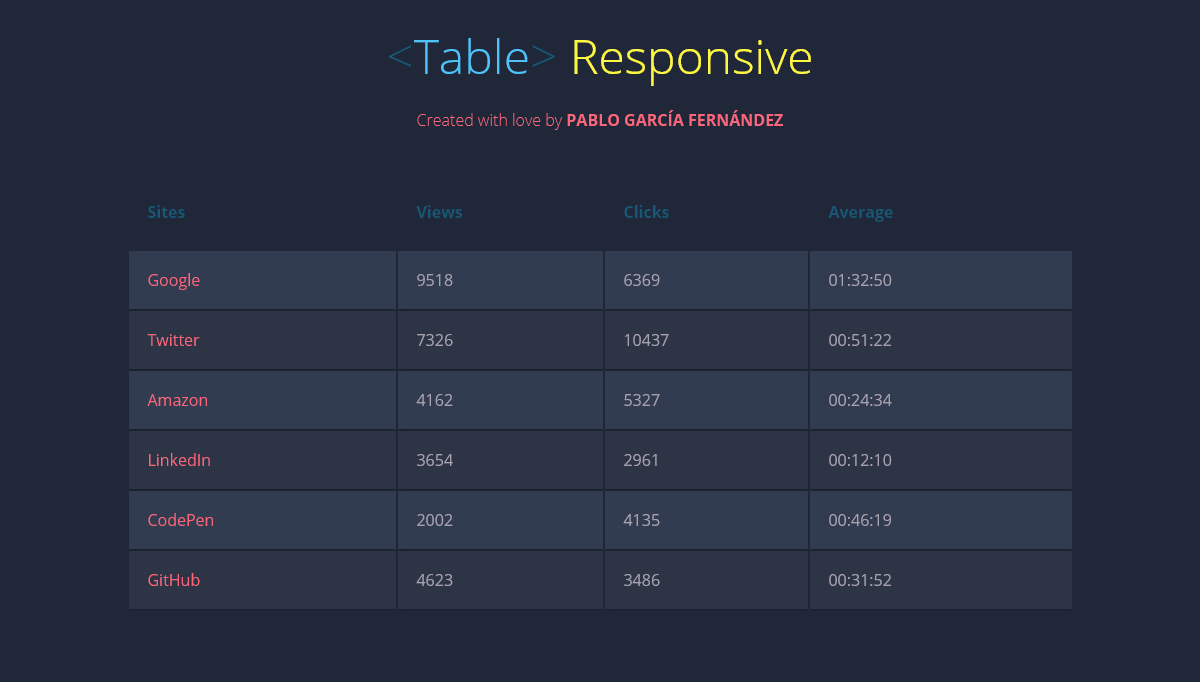Viewport: 1200px width, 682px height.
Task: Select the LinkedIn site cell
Action: [263, 460]
